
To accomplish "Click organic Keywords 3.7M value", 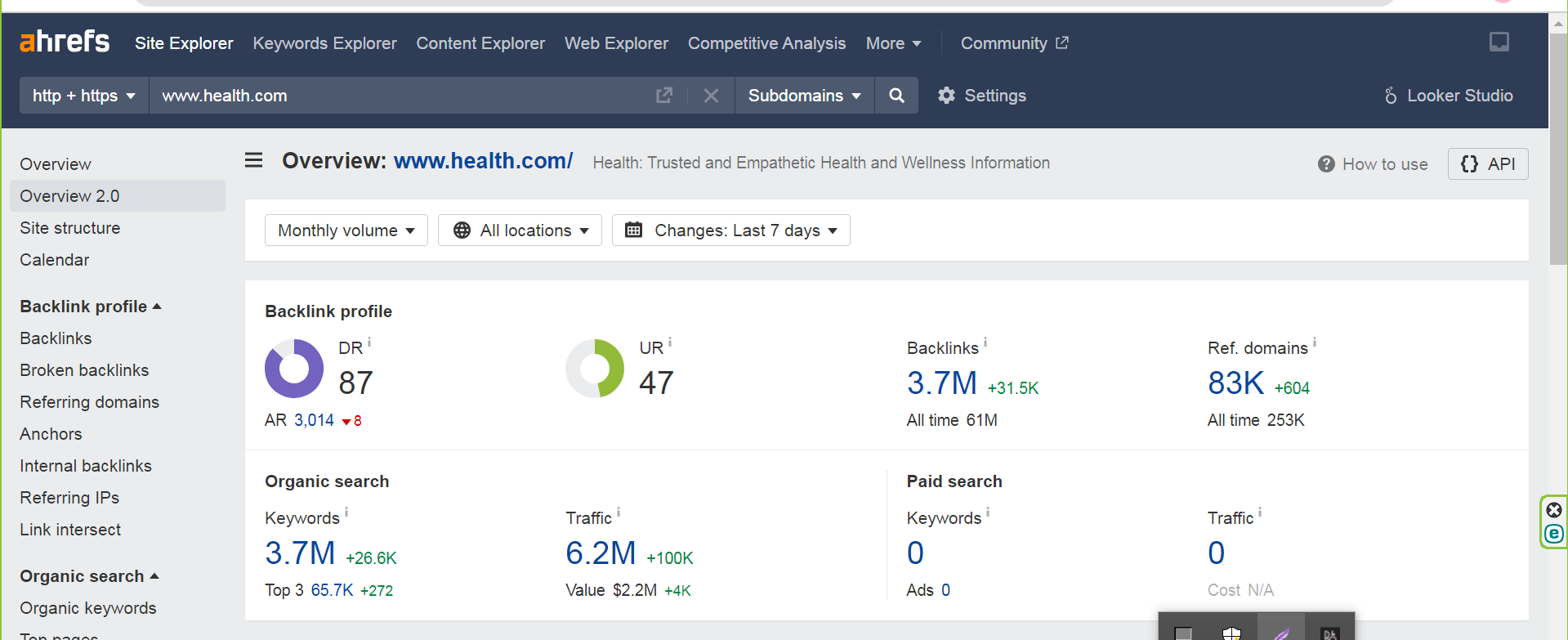I will [x=300, y=553].
